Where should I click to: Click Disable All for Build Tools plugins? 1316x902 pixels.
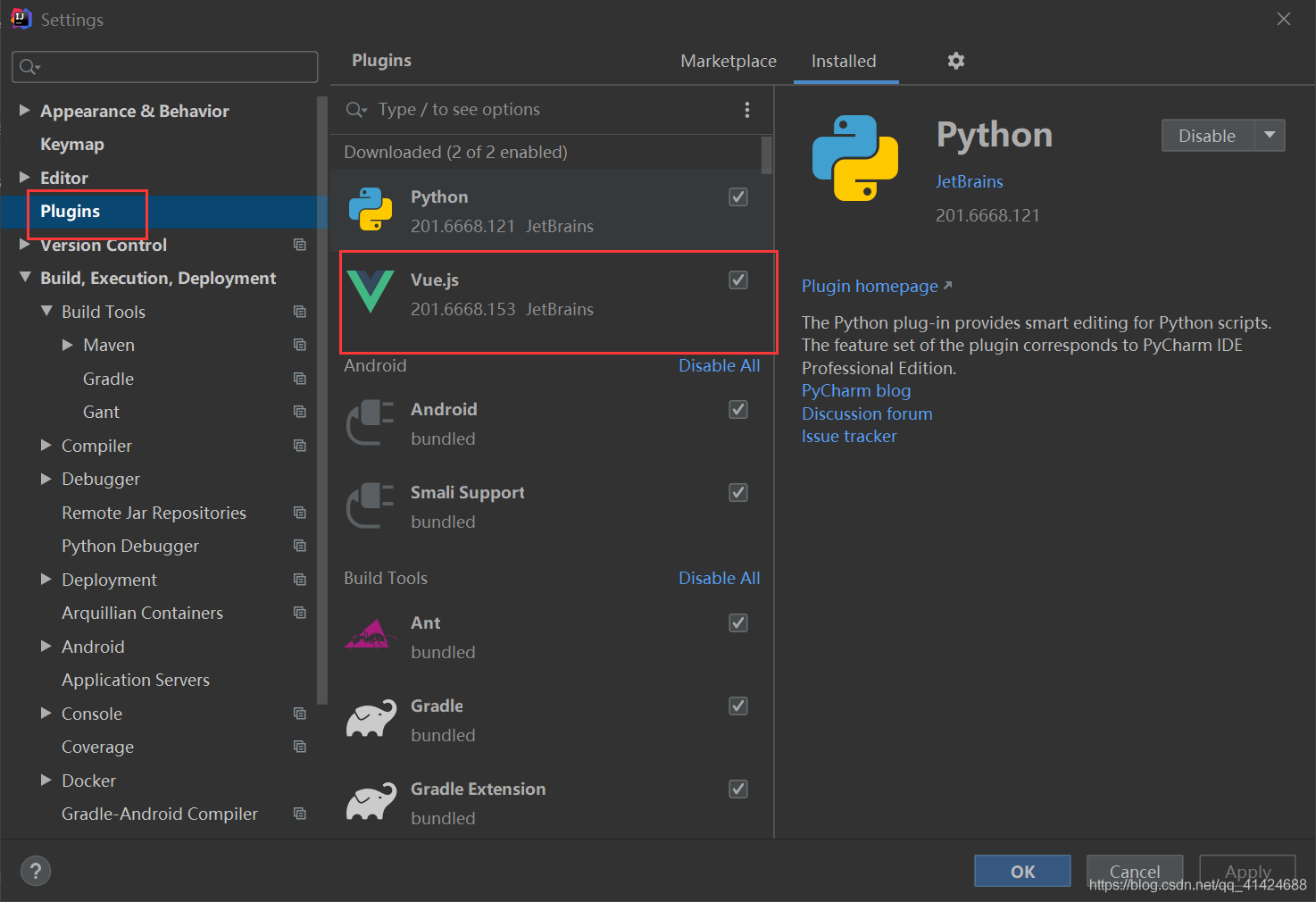pyautogui.click(x=720, y=578)
